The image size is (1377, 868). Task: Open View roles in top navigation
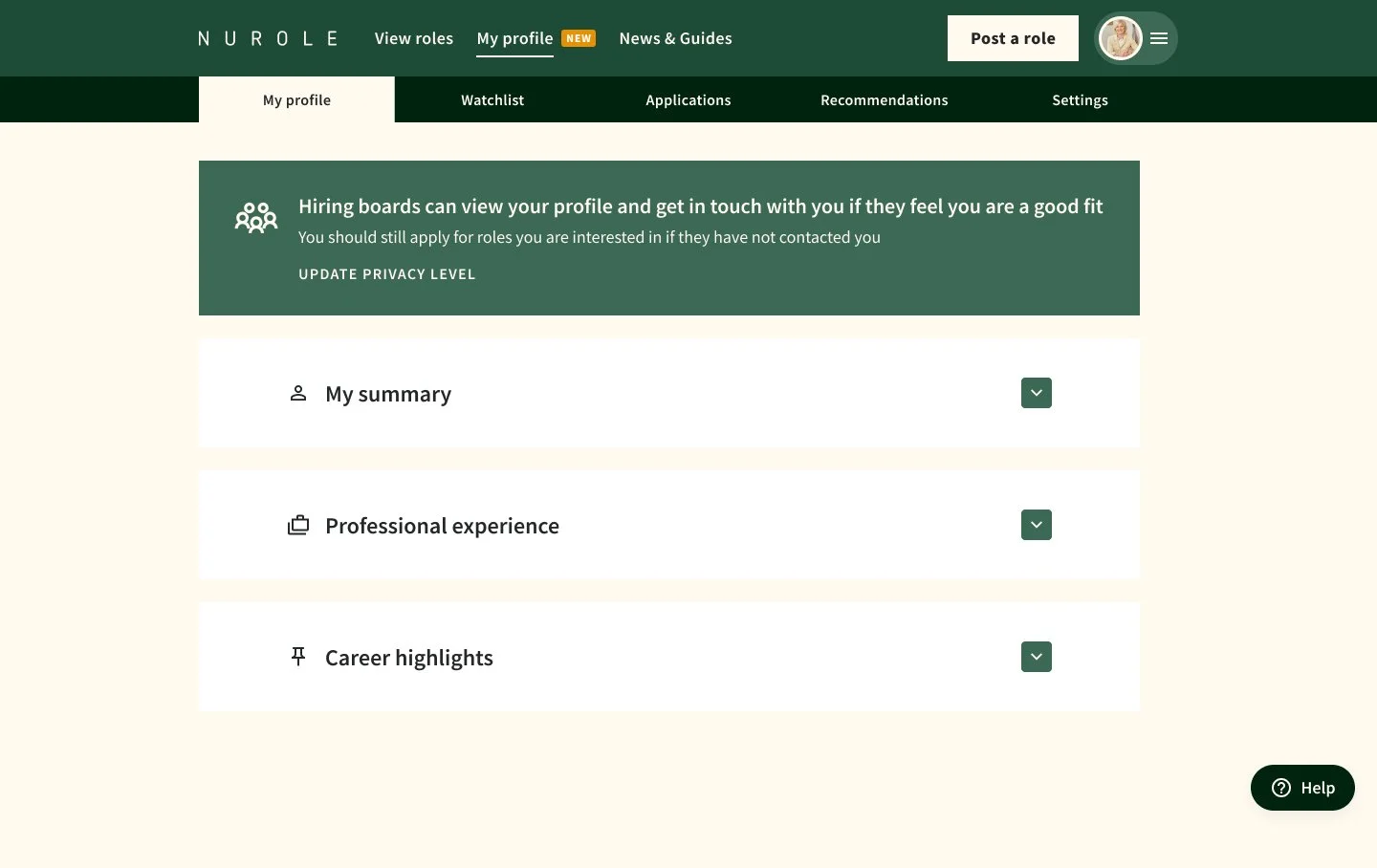414,38
